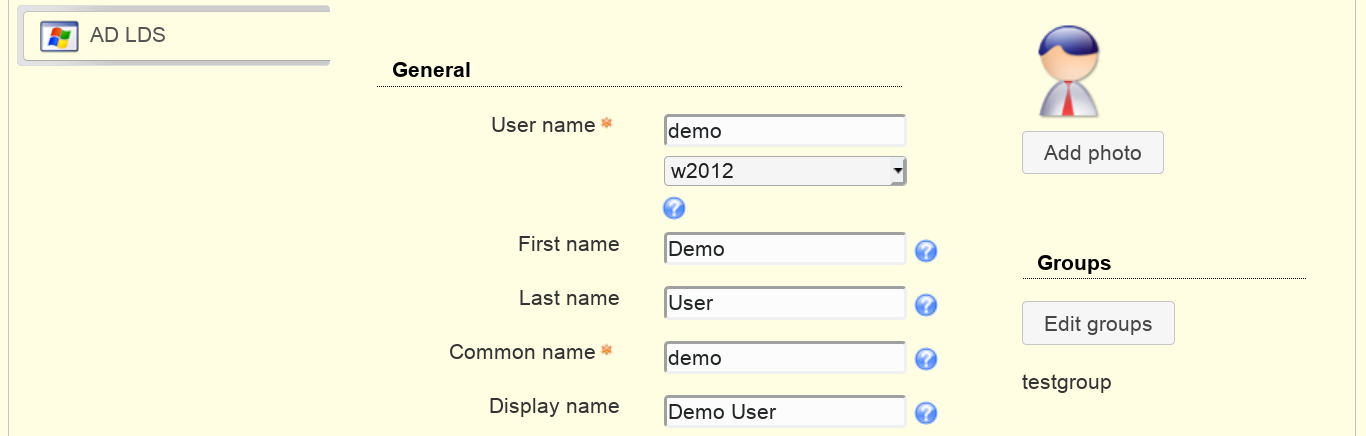Open the help icon next to First name

pos(926,251)
